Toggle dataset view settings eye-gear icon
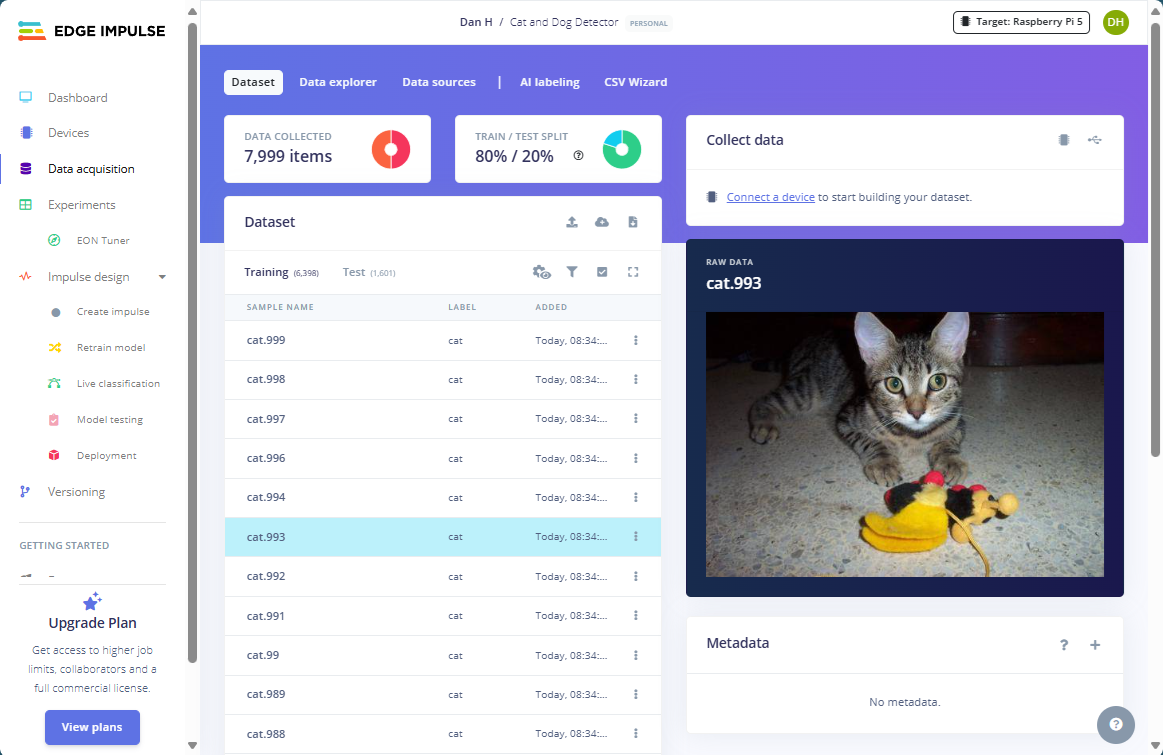Viewport: 1163px width, 755px height. (x=542, y=272)
